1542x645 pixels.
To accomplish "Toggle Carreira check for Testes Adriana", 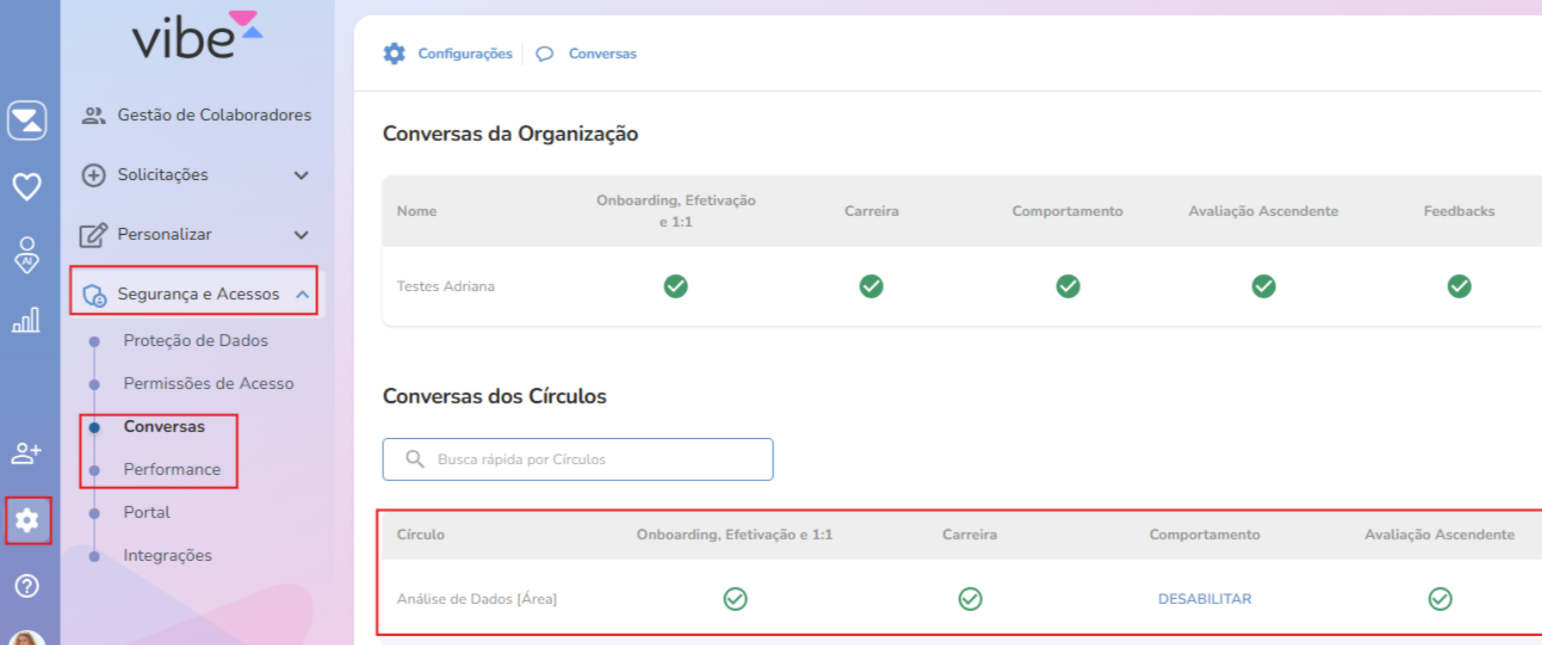I will tap(871, 287).
